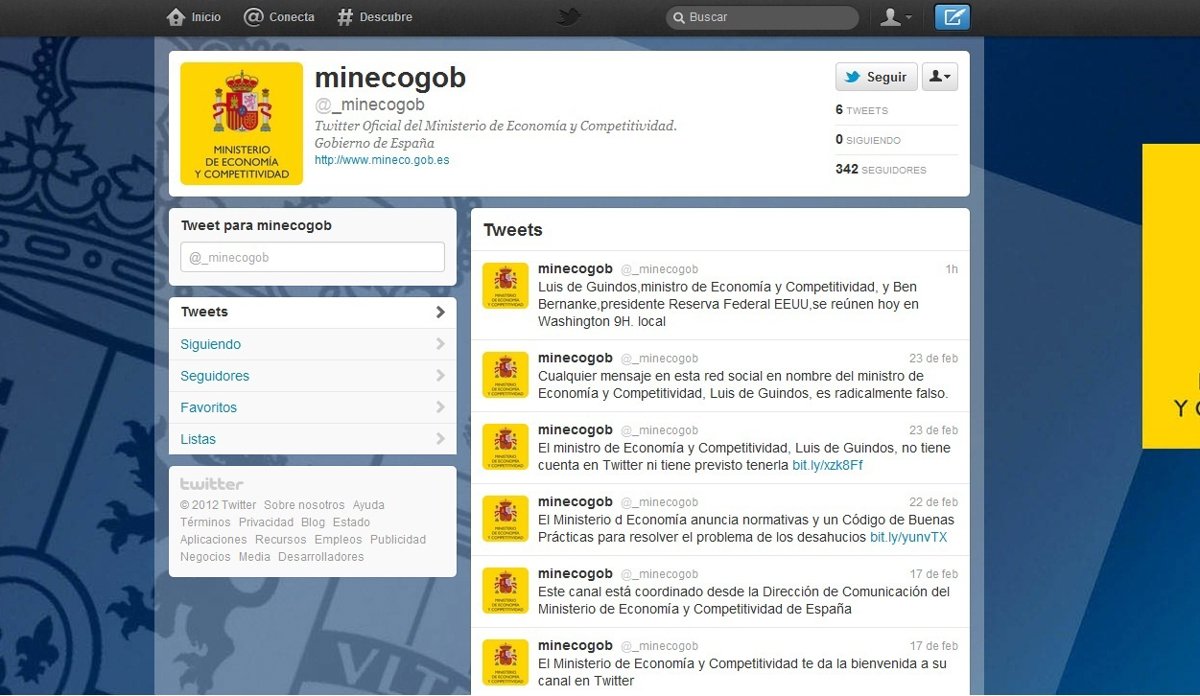Screen dimensions: 1200x696
Task: Click the Twitter bird logo in top bar
Action: click(x=569, y=17)
